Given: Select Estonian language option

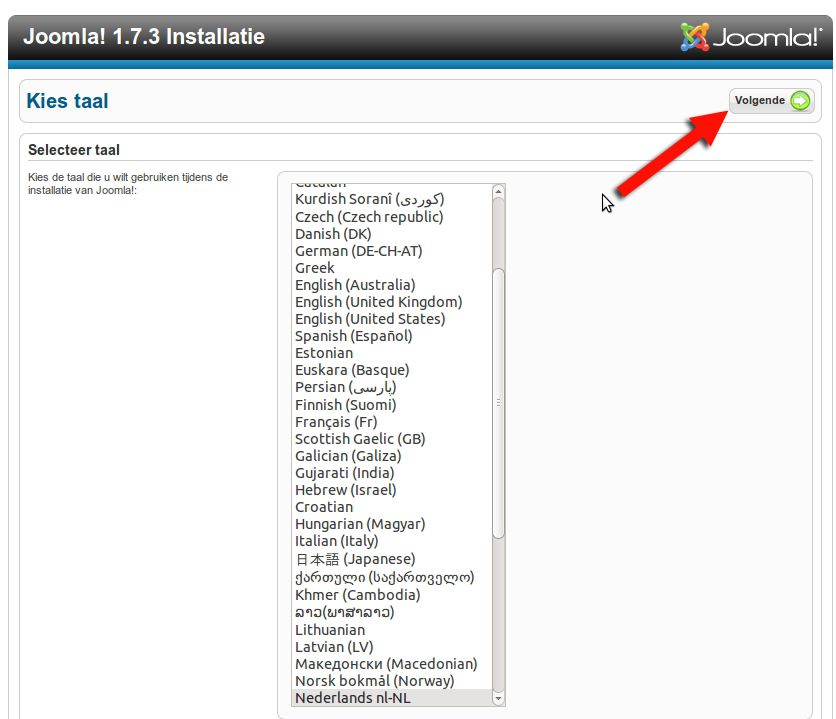Looking at the screenshot, I should pyautogui.click(x=392, y=353).
